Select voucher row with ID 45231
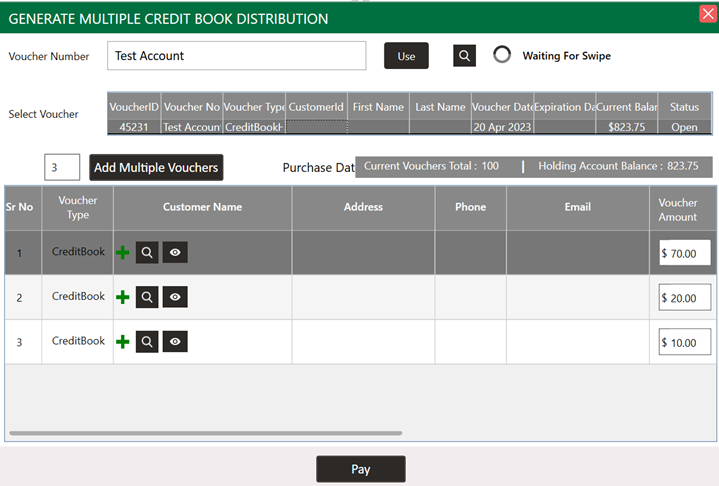The width and height of the screenshot is (719, 486). (409, 127)
